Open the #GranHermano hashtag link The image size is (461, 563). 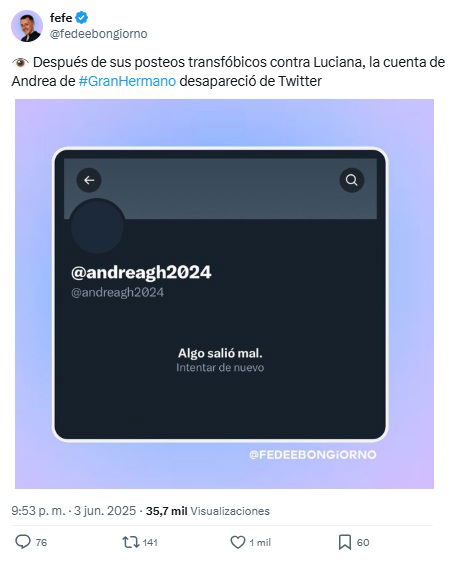point(127,81)
